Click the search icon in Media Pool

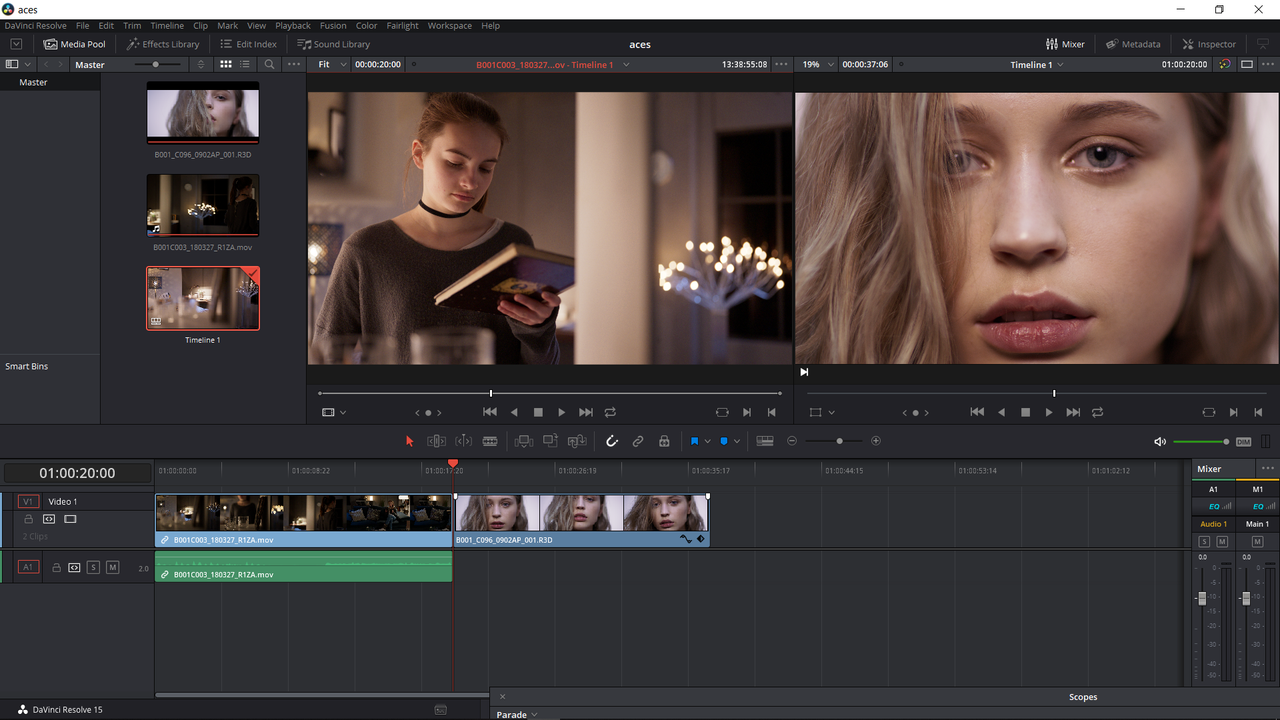pos(269,64)
